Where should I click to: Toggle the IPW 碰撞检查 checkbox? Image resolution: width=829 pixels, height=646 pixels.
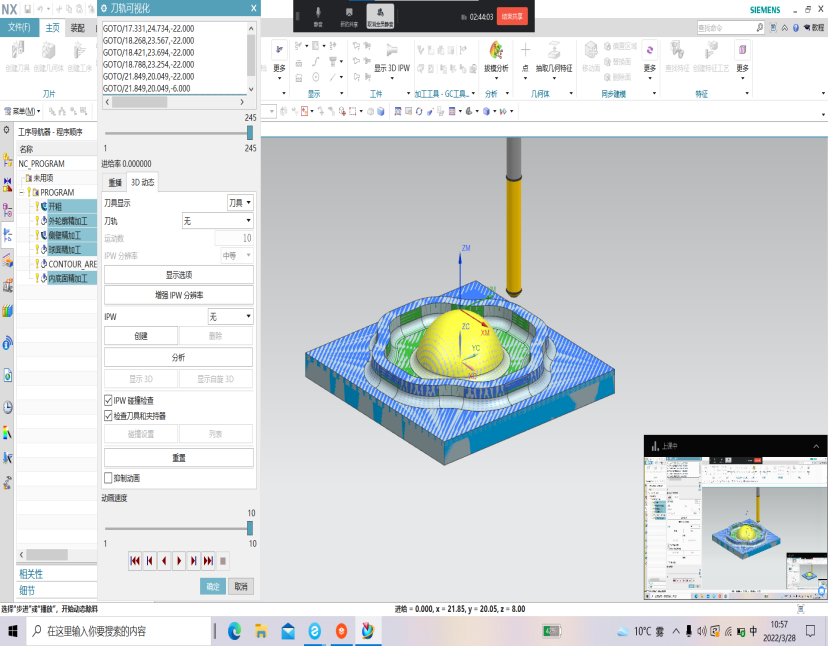point(108,400)
